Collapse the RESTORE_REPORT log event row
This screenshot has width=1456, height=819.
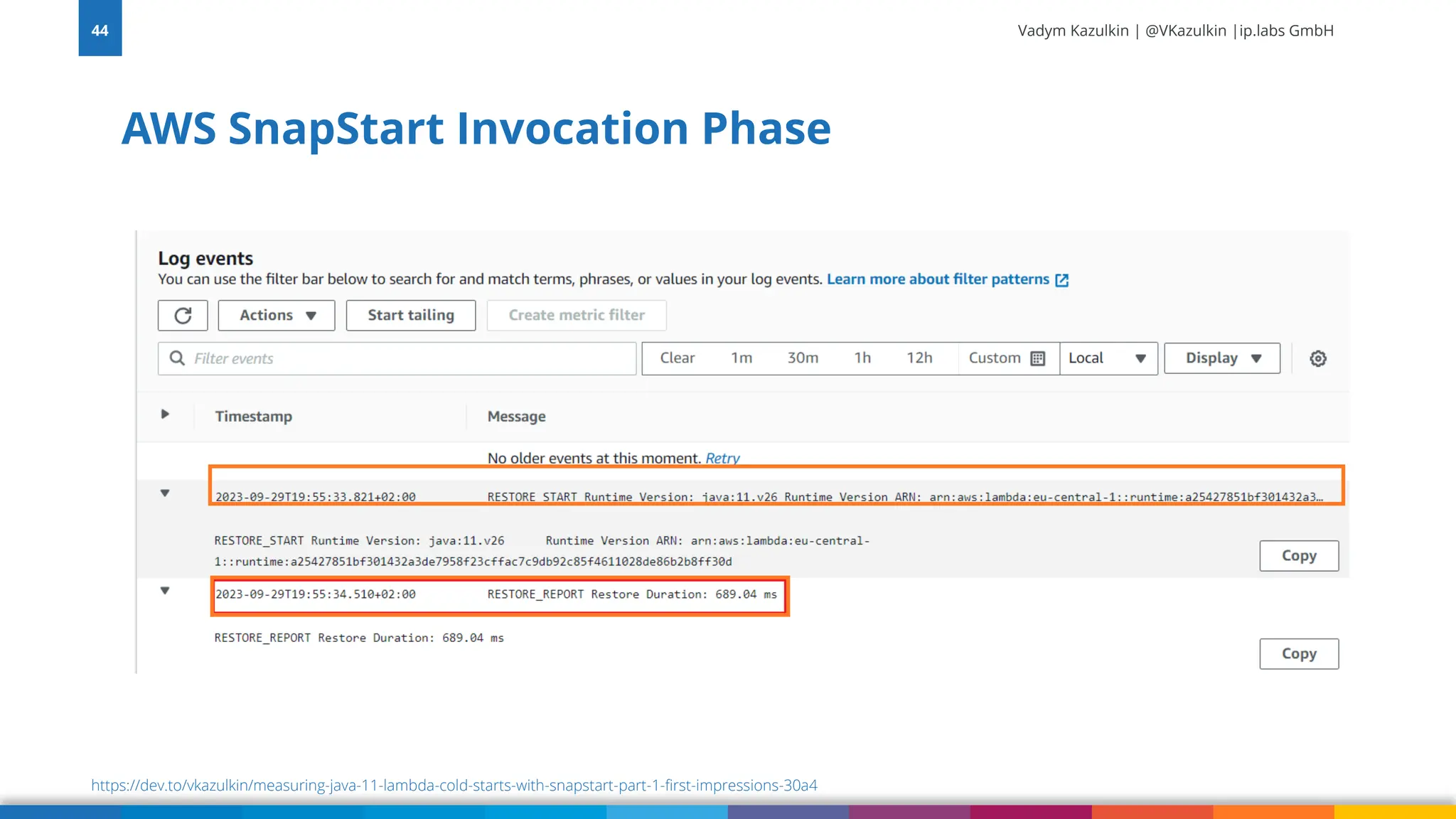coord(165,591)
